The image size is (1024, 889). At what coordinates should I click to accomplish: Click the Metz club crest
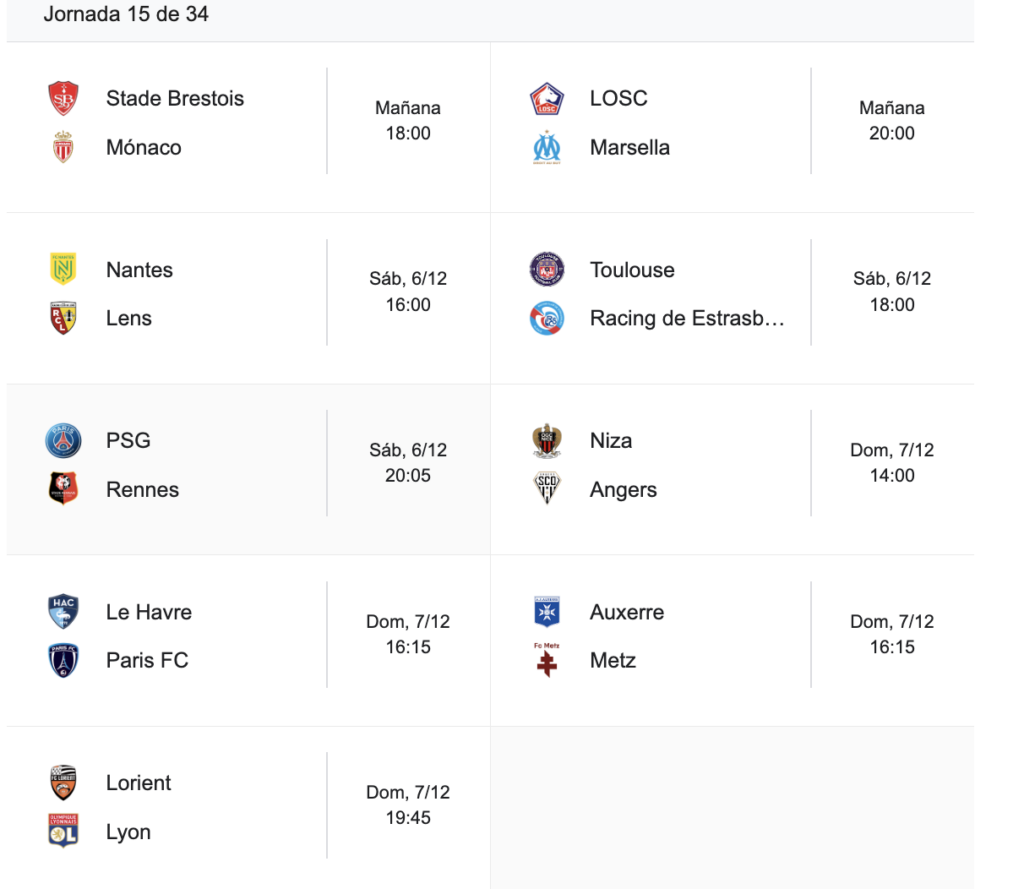[x=546, y=660]
